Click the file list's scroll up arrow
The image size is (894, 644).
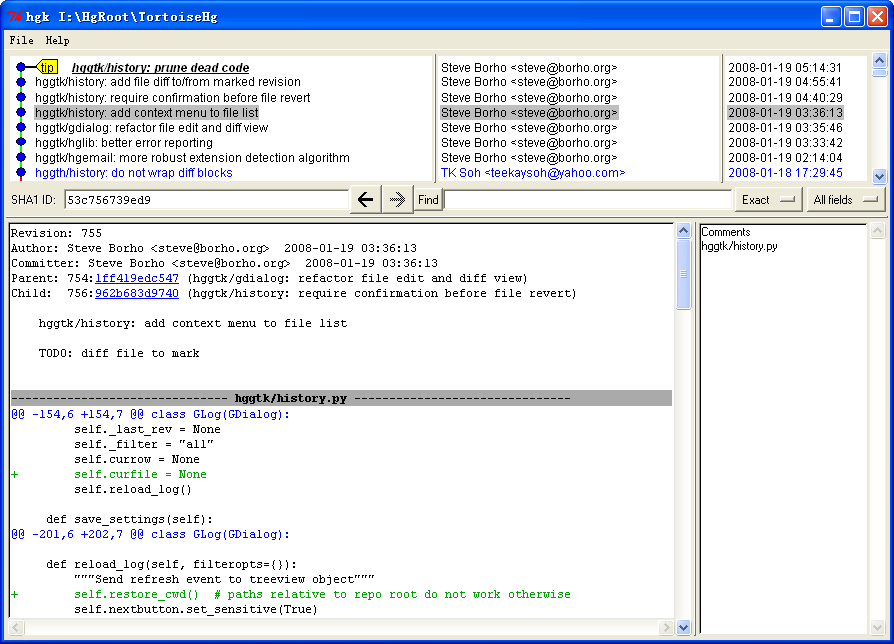click(x=877, y=230)
